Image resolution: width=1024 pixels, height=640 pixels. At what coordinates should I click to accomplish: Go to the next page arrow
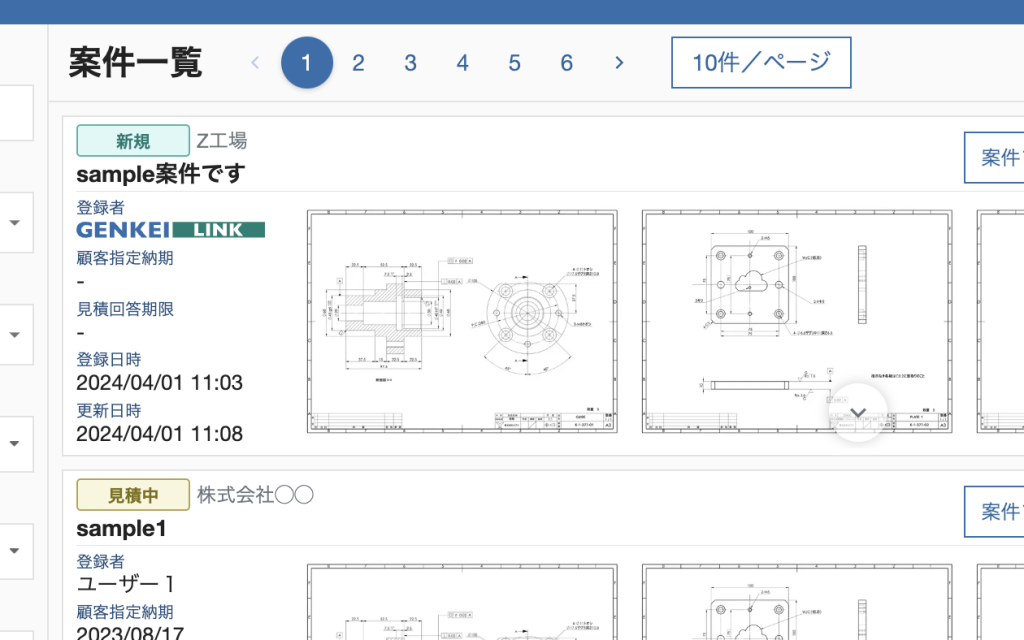619,63
